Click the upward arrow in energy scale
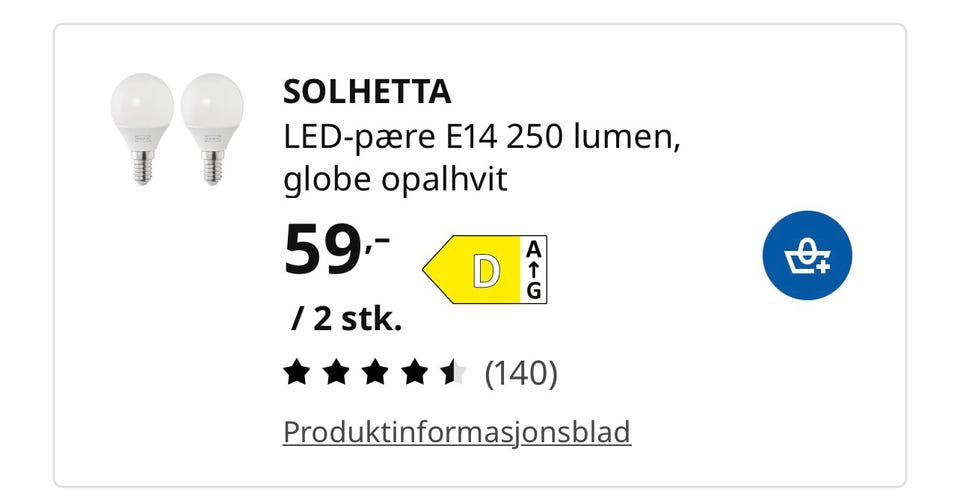Viewport: 960px width, 490px height. [x=535, y=270]
